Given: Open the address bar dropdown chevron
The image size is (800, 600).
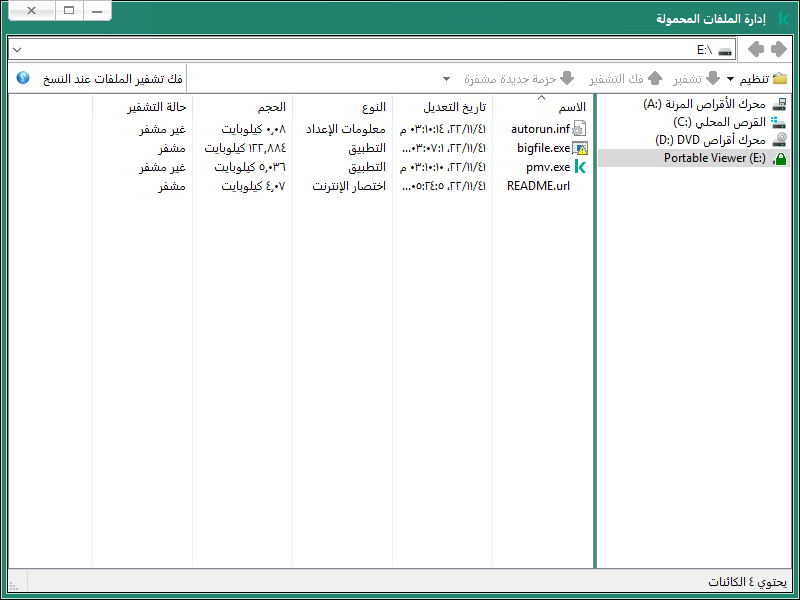Looking at the screenshot, I should (x=16, y=48).
